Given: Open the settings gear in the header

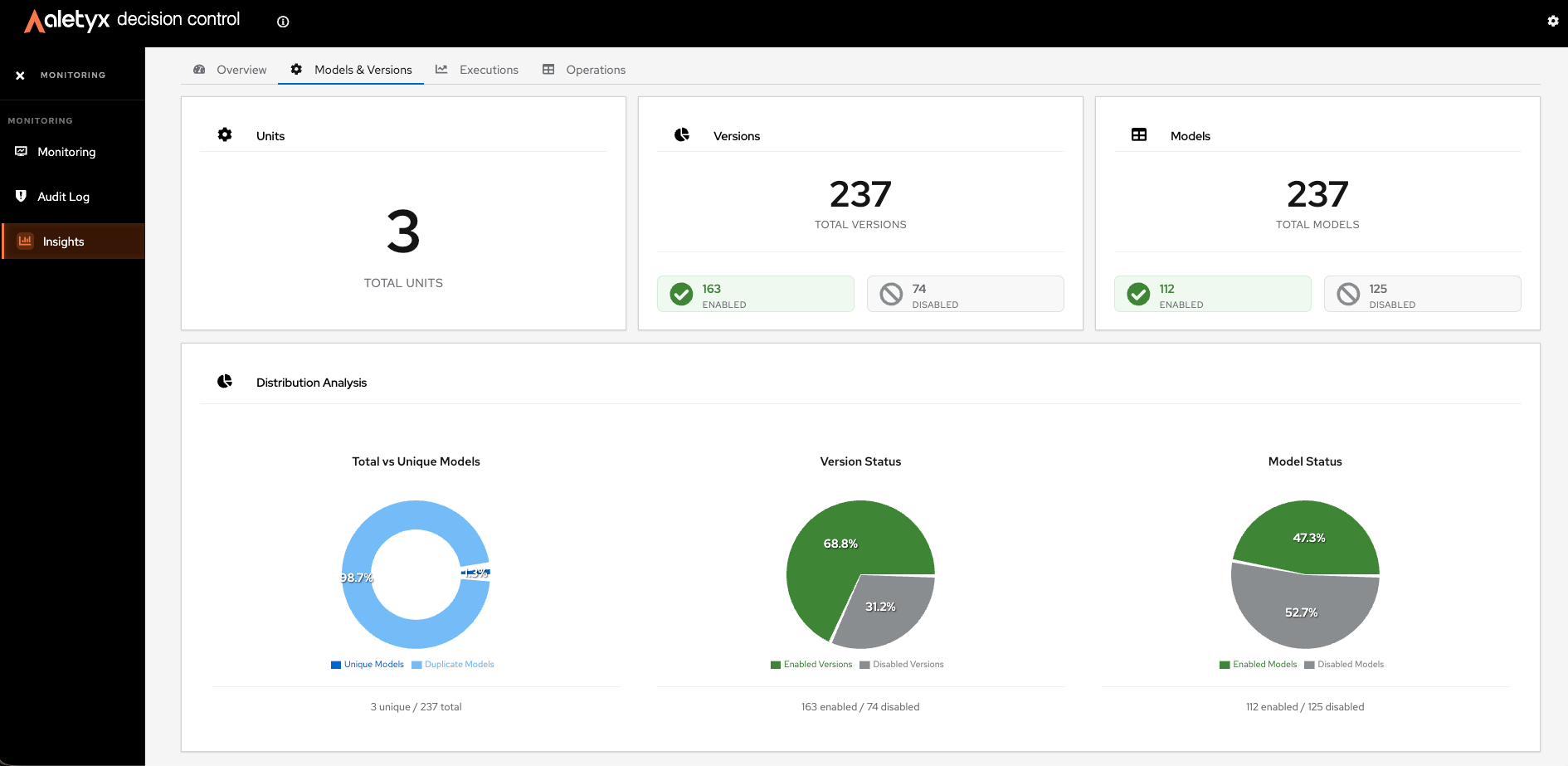Looking at the screenshot, I should (1553, 21).
